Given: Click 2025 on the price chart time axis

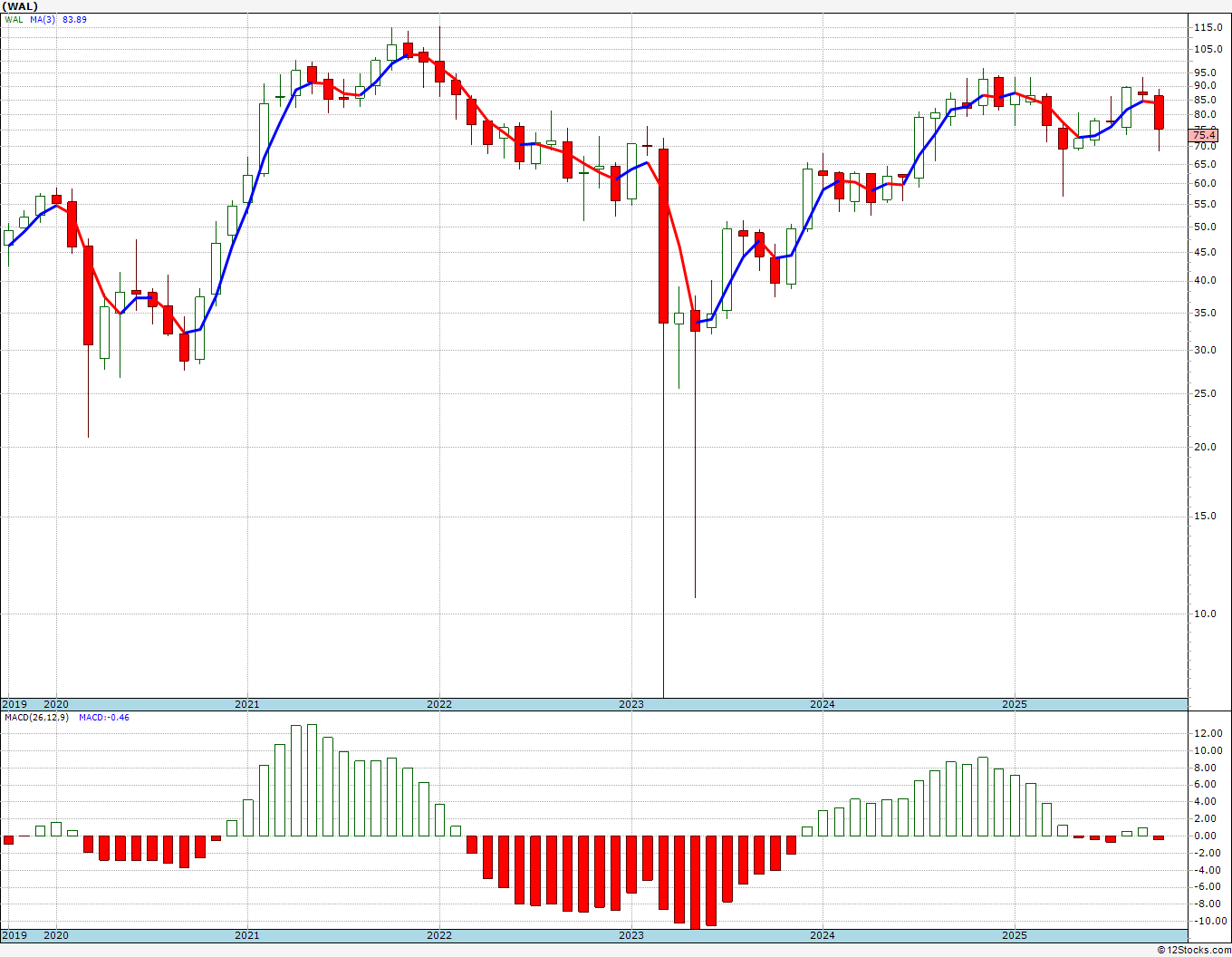Looking at the screenshot, I should pyautogui.click(x=1015, y=704).
